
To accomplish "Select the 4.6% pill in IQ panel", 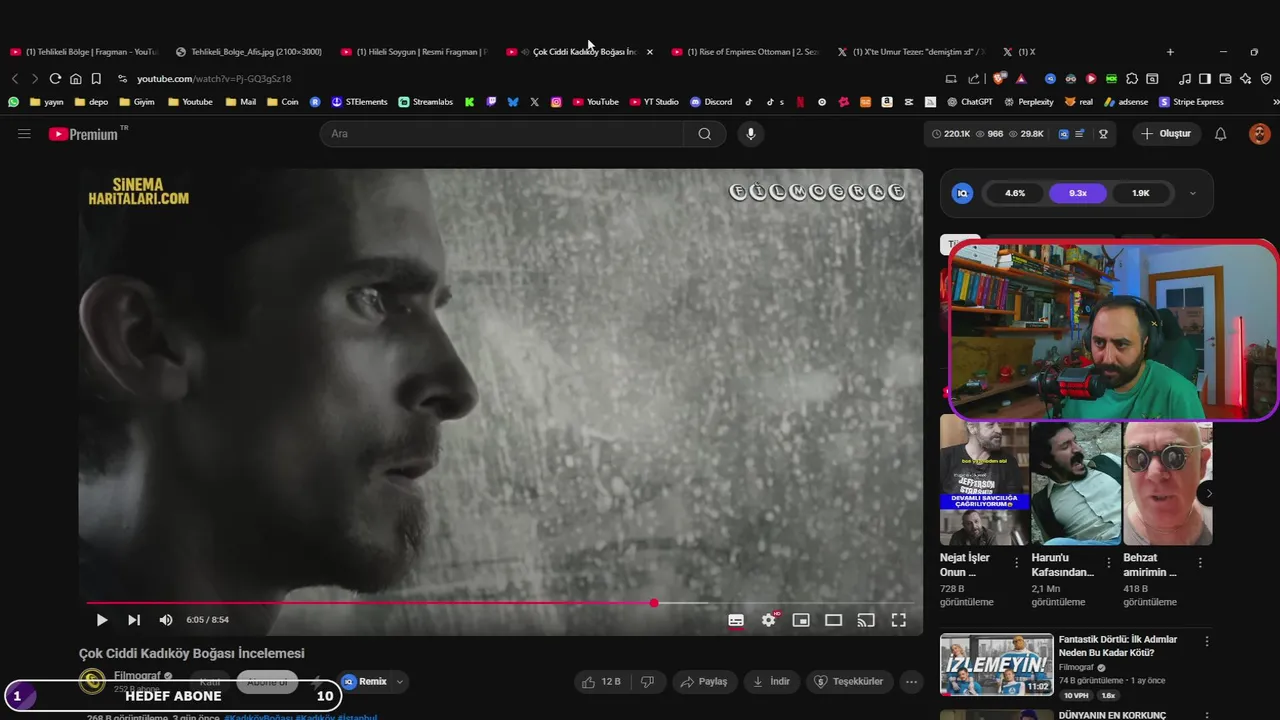I will [1015, 193].
